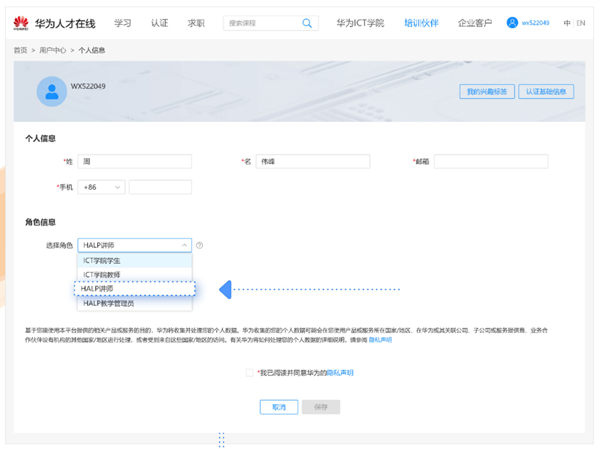Click the 取消 cancel button

click(279, 407)
